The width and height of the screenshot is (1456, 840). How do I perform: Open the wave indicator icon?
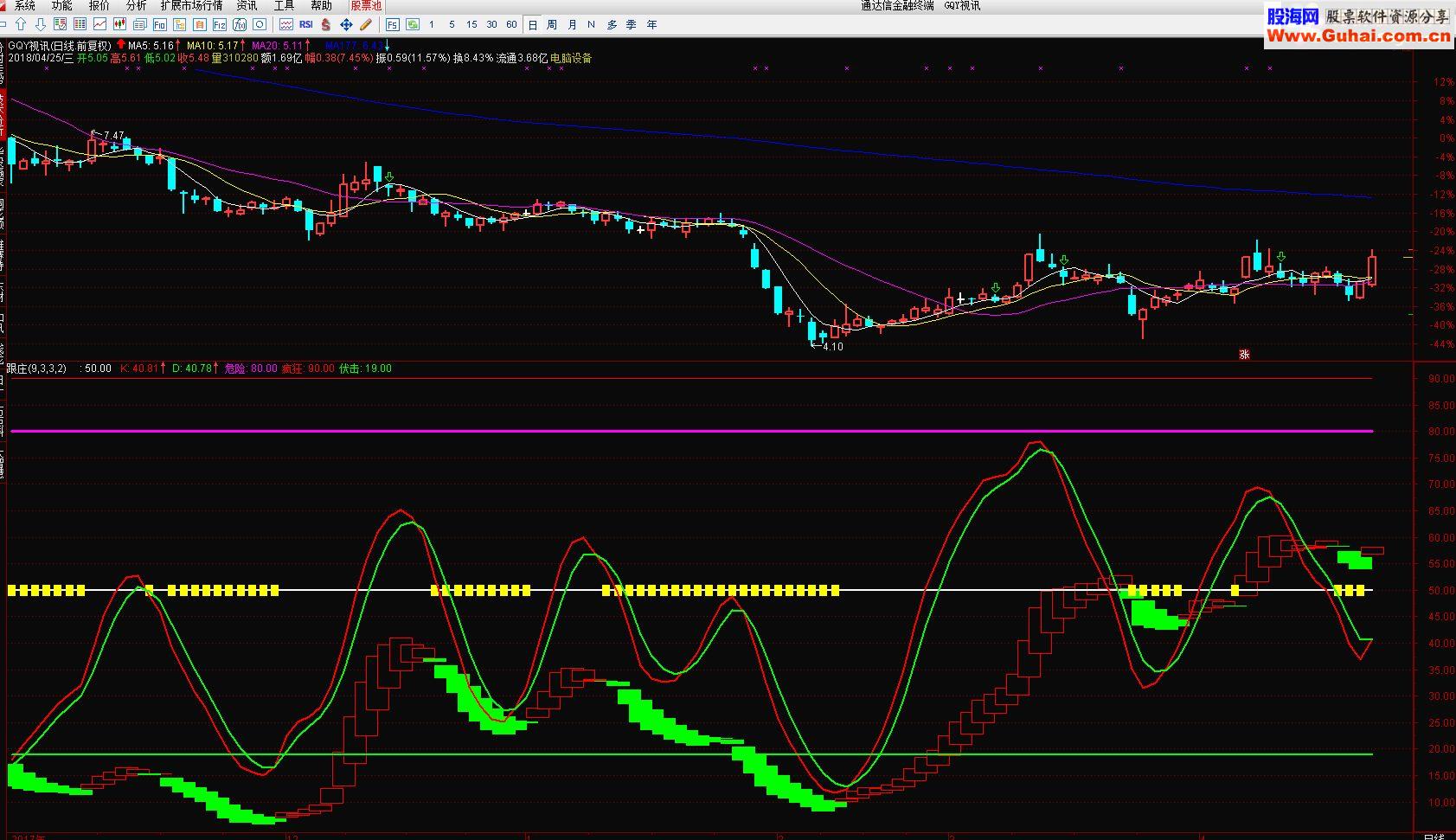pyautogui.click(x=286, y=24)
